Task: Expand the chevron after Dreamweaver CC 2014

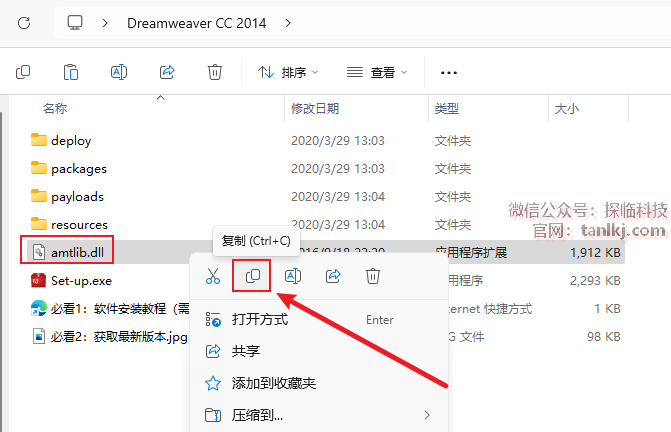Action: click(288, 23)
